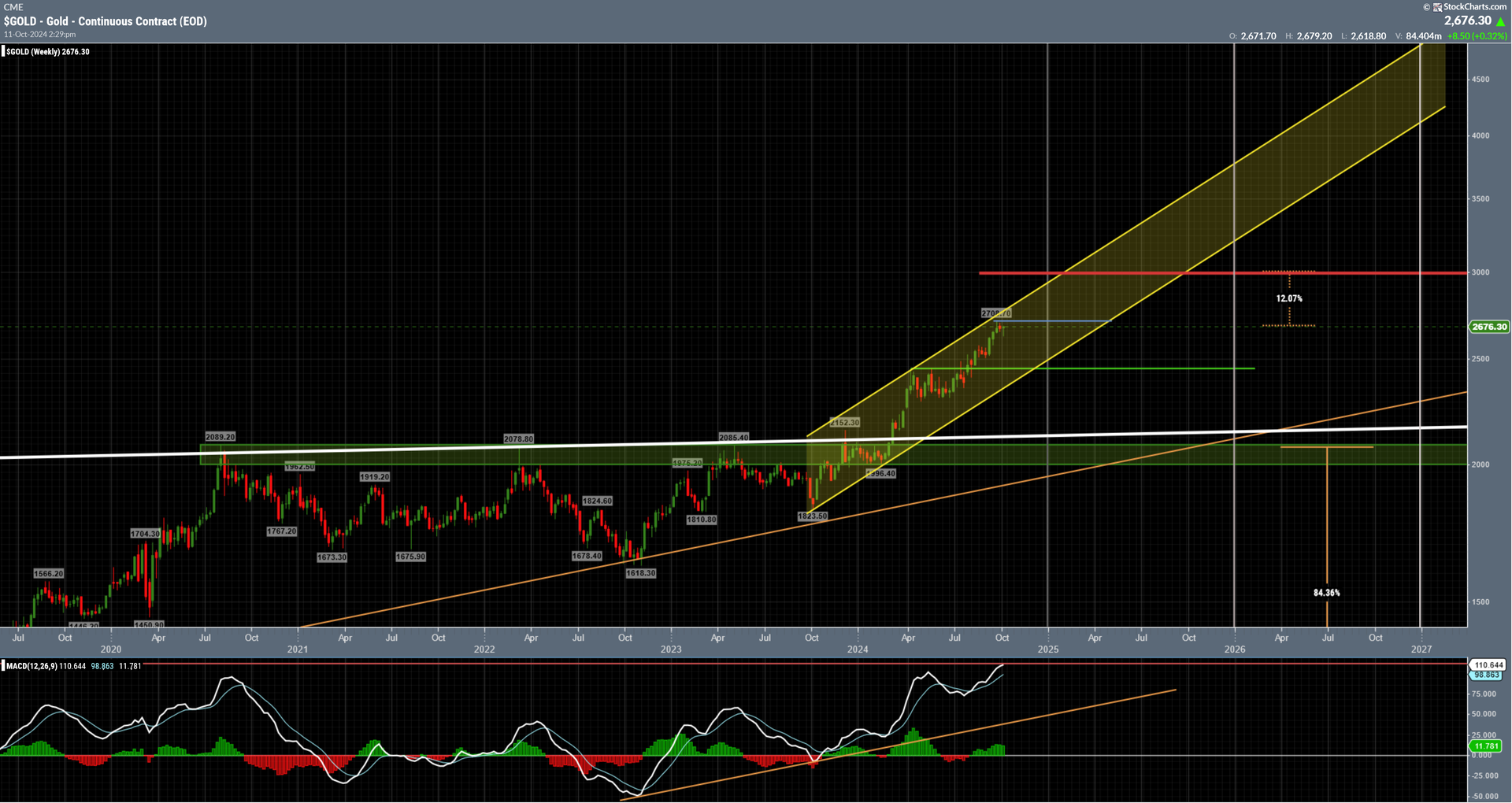
Task: Click the +8.50 (+0.32%) change value
Action: point(1477,36)
